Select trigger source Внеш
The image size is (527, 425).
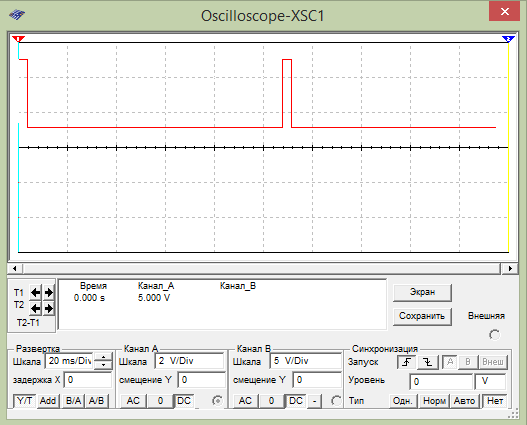[x=493, y=362]
